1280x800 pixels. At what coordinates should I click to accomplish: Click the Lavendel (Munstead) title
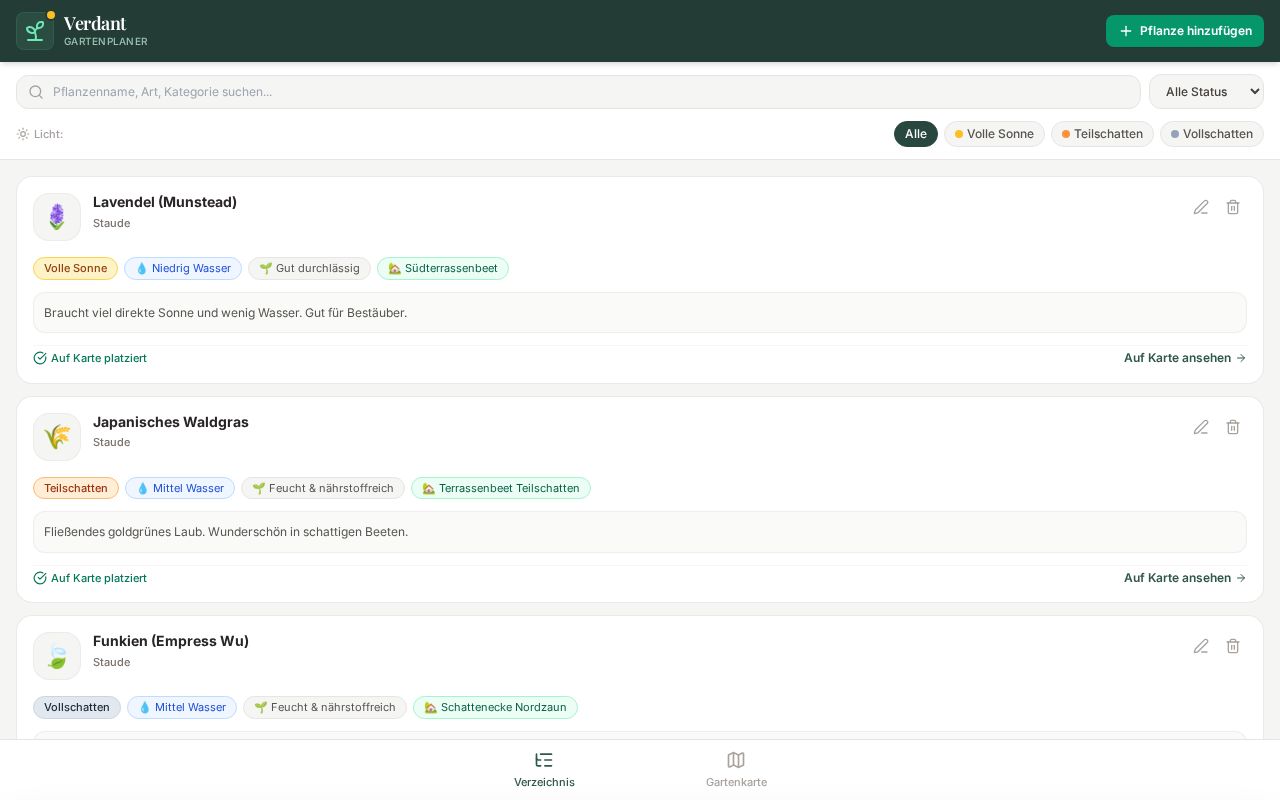click(165, 202)
